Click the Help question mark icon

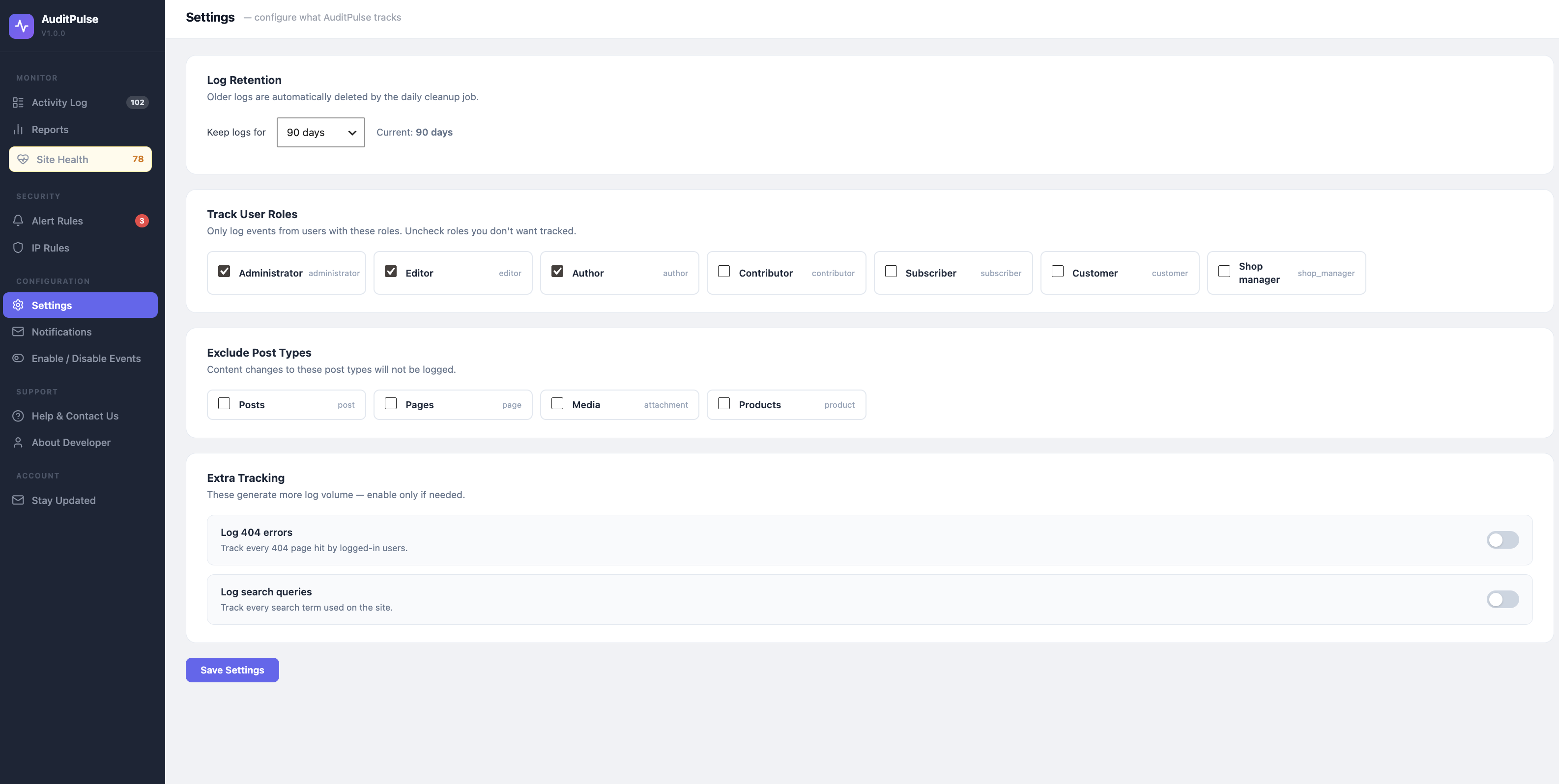[x=18, y=416]
